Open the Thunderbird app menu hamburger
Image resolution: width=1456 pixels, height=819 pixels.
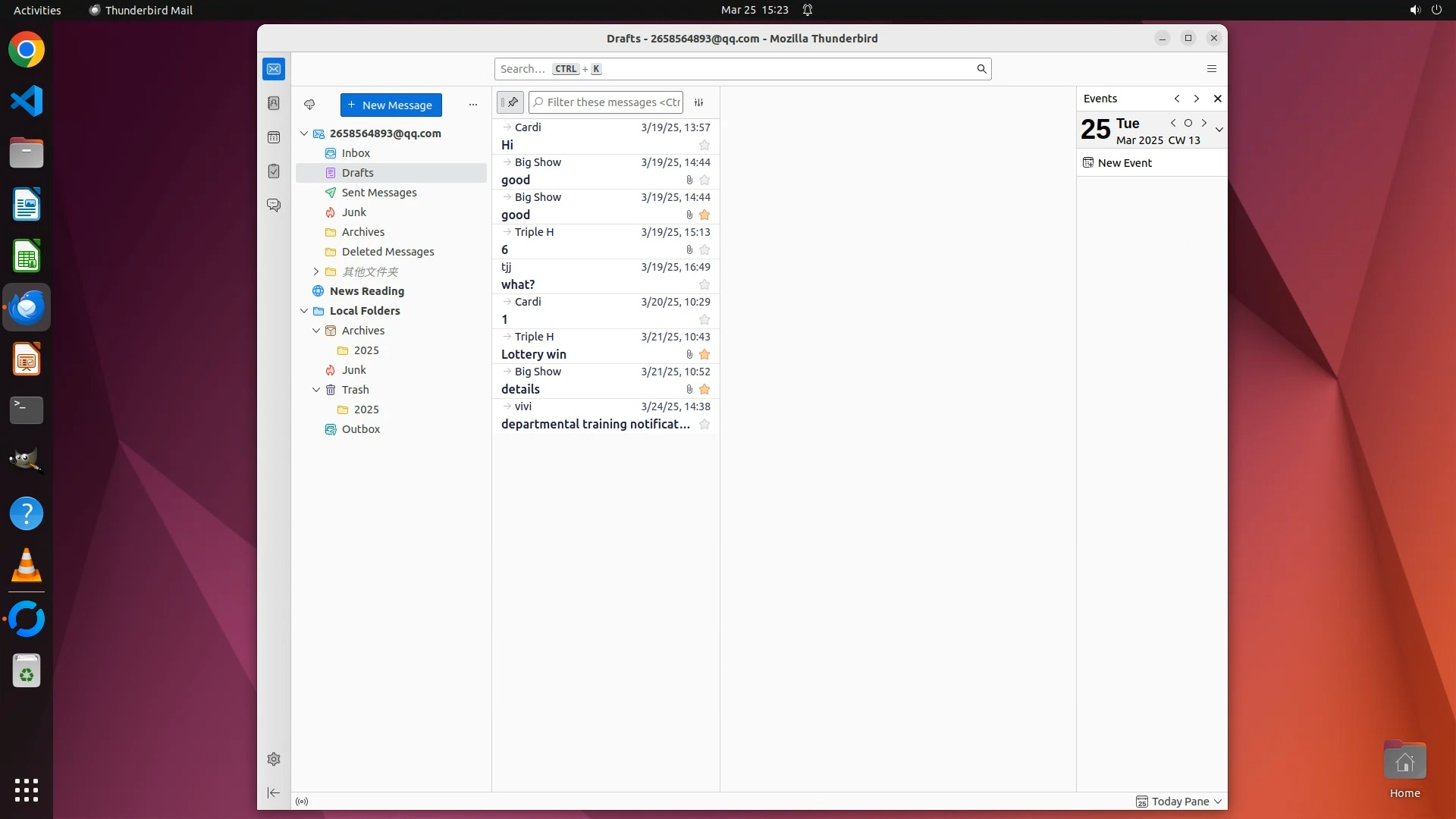[1212, 69]
